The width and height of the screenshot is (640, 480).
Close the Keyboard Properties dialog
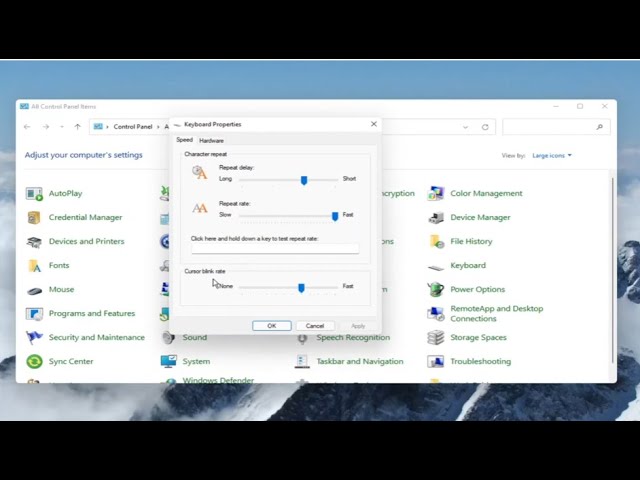[x=373, y=124]
